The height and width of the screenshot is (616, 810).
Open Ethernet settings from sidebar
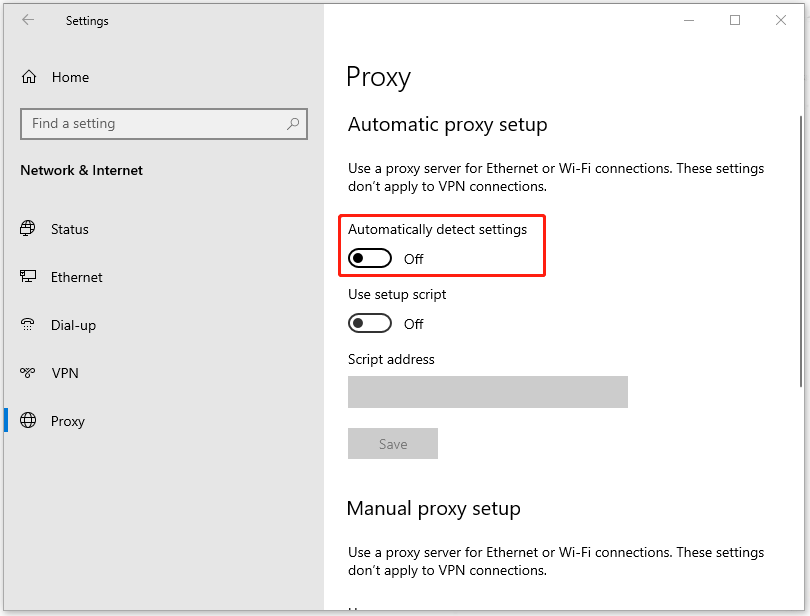(x=27, y=277)
